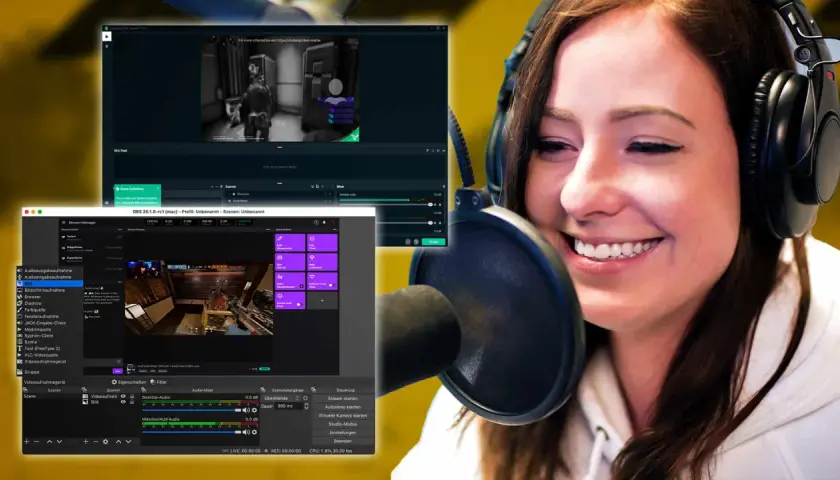Click the Aufnahme starten button
Image resolution: width=840 pixels, height=480 pixels.
pyautogui.click(x=343, y=407)
